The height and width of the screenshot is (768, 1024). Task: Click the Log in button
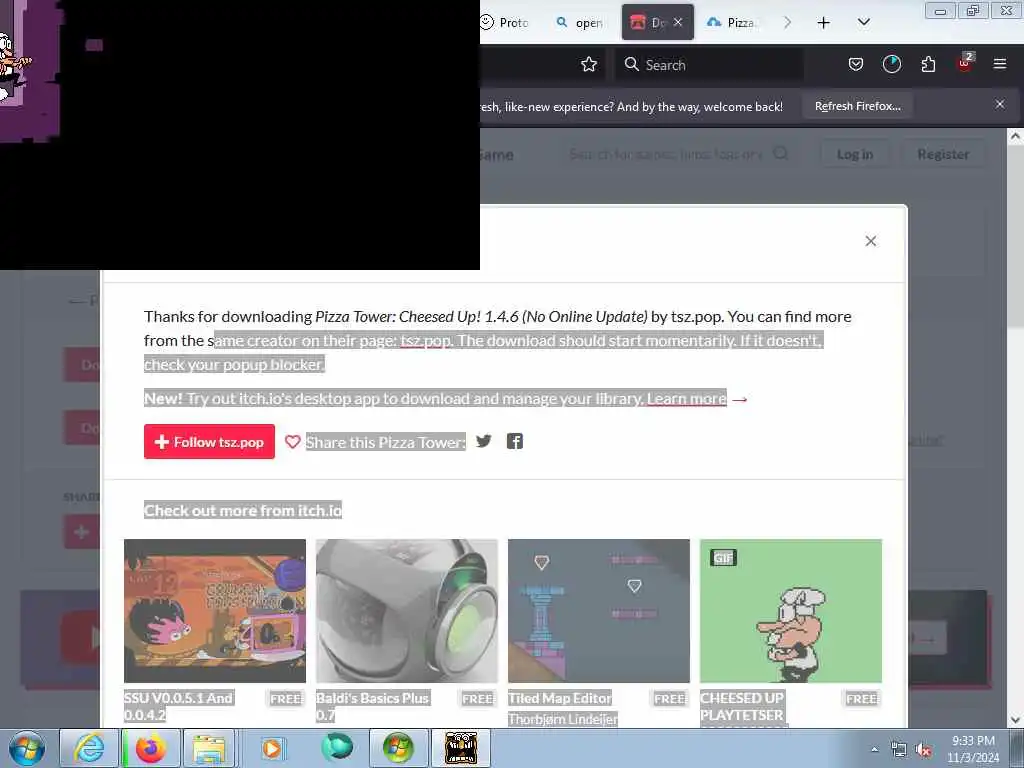pos(855,154)
